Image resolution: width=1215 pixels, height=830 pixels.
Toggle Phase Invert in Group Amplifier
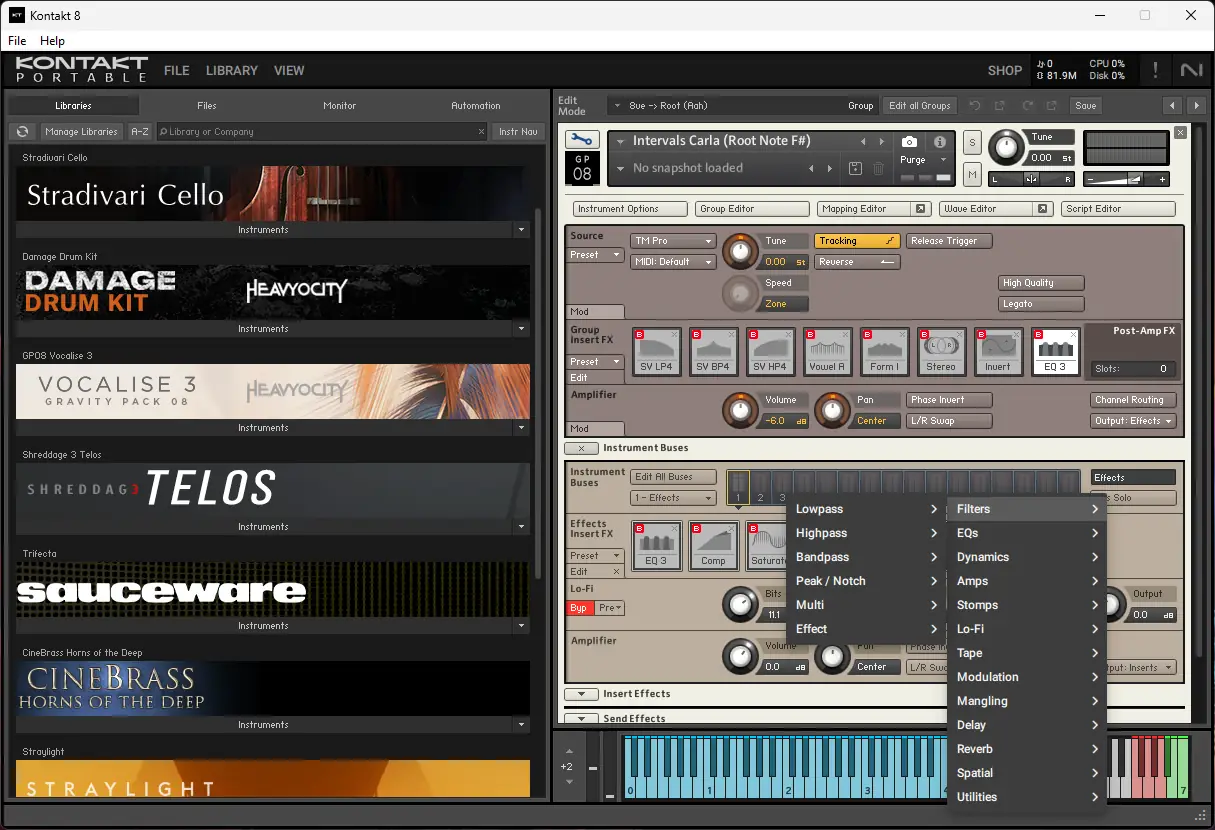click(949, 400)
